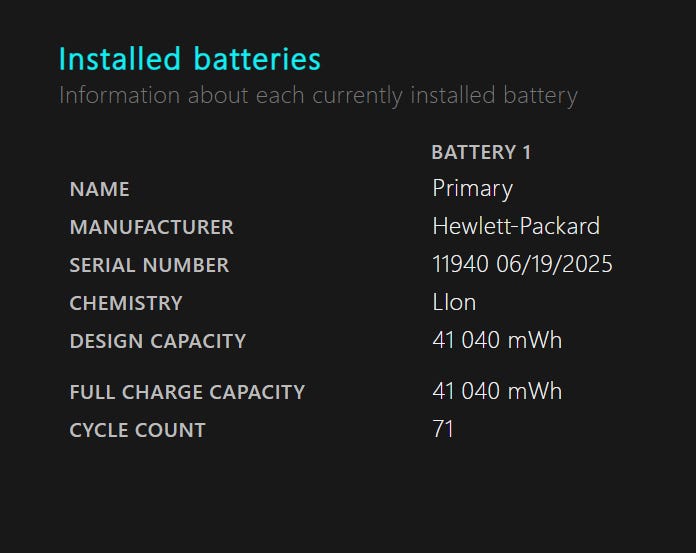Click the subtitle about each installed battery

point(318,96)
